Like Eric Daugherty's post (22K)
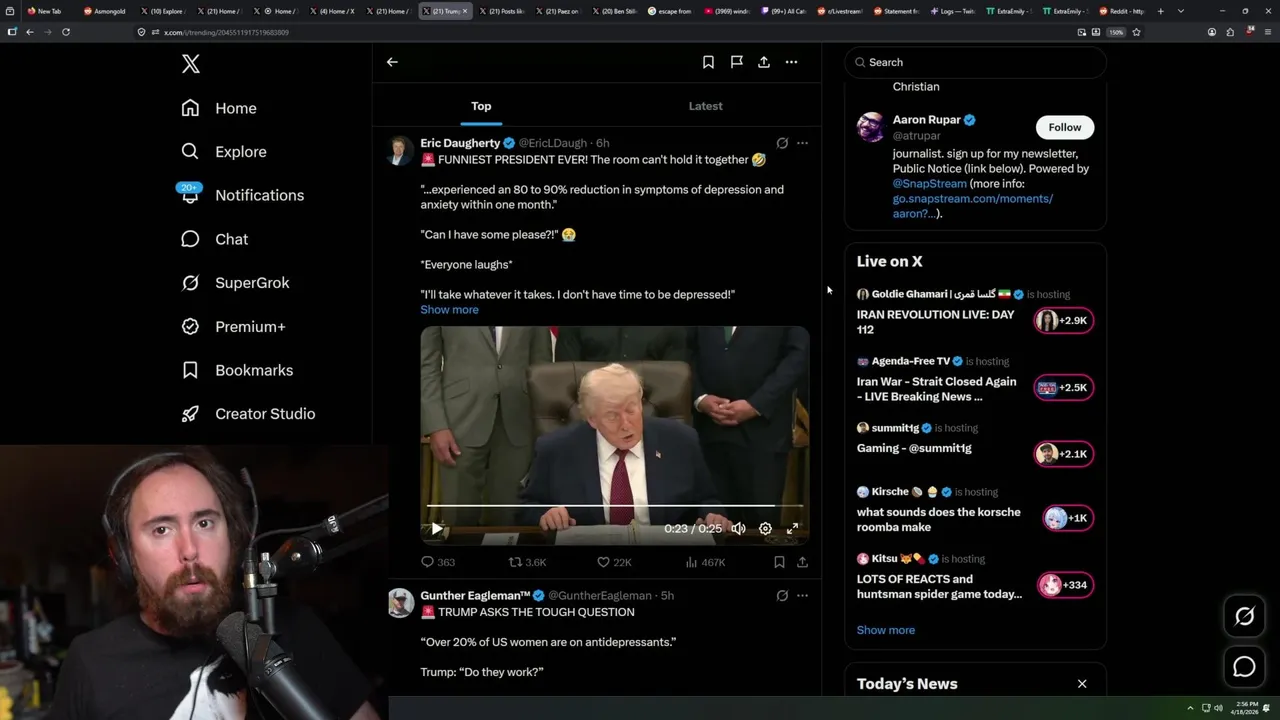Screen dimensions: 1280x720 pyautogui.click(x=614, y=563)
